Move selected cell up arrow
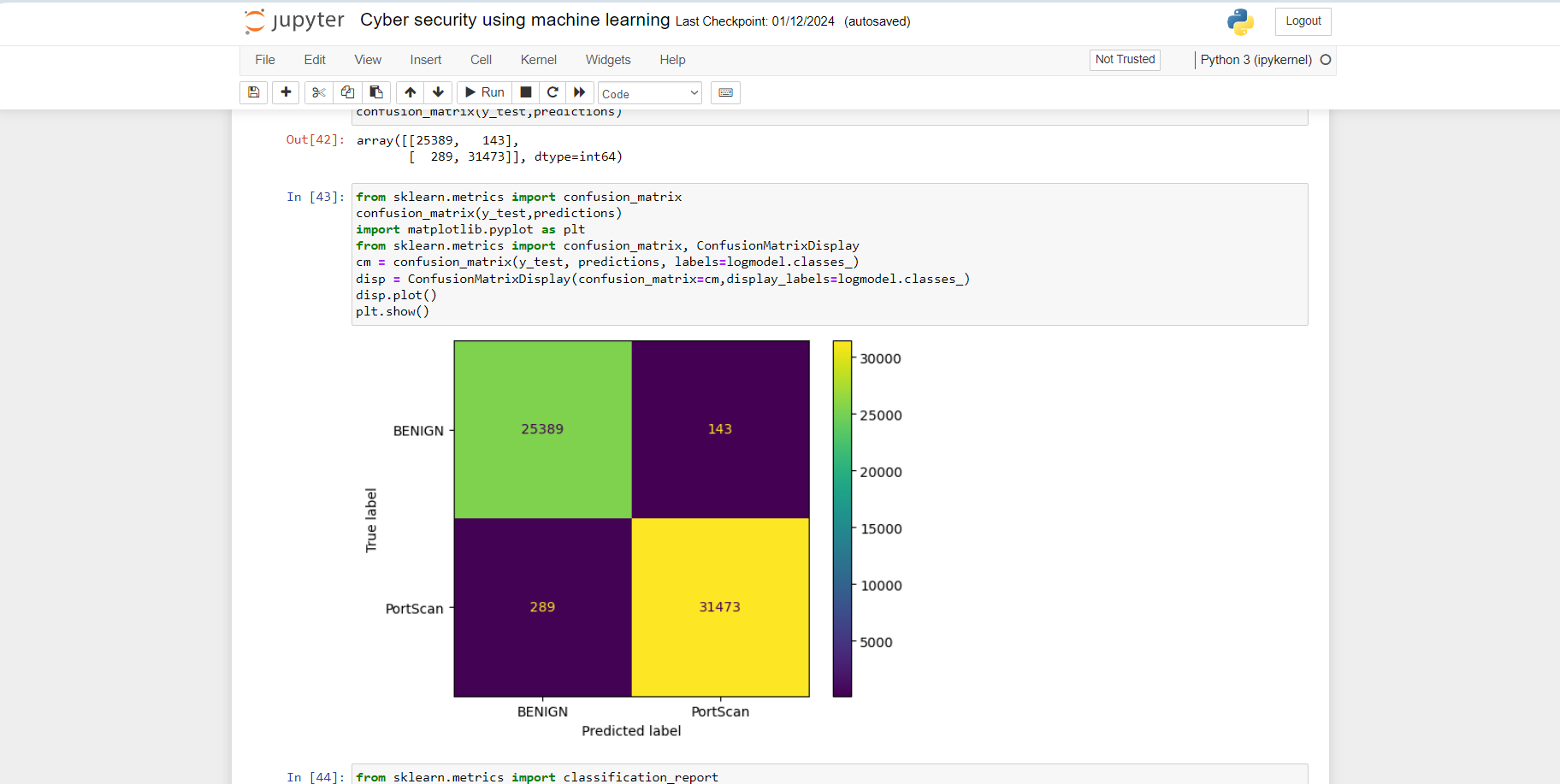 (411, 92)
